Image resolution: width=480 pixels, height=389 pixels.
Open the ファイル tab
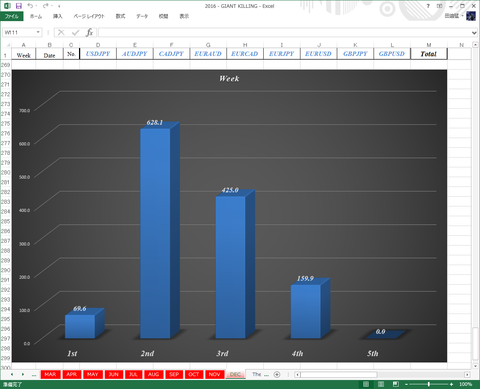tap(12, 16)
